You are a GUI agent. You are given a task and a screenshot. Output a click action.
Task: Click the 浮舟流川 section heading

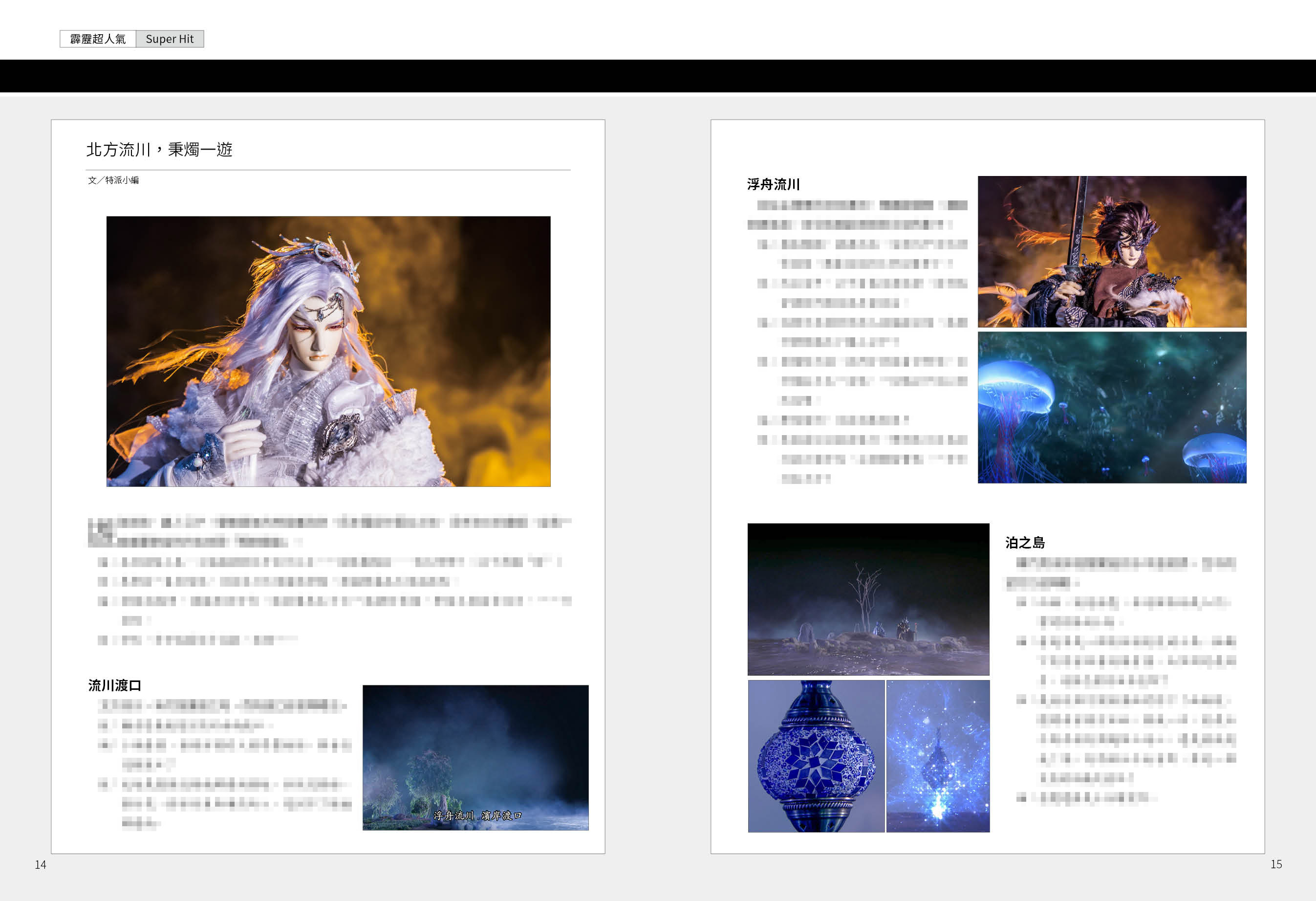(x=773, y=184)
